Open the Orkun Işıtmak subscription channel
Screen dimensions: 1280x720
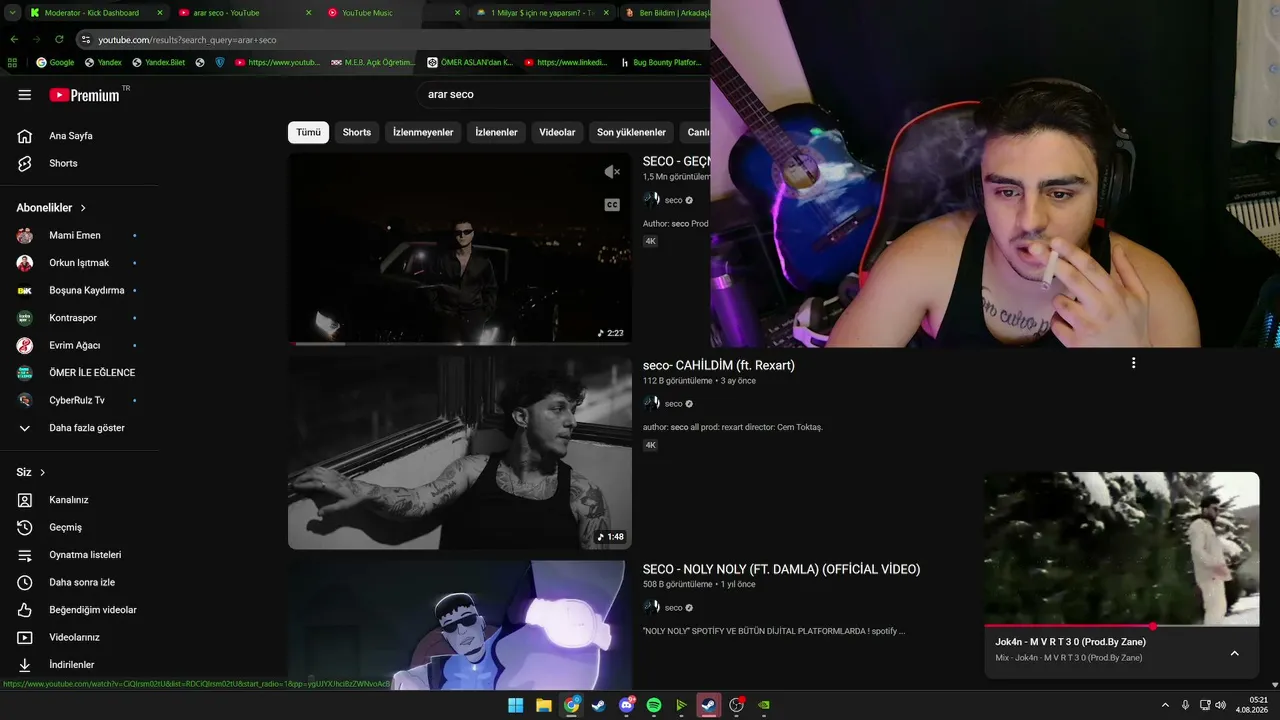tap(80, 263)
